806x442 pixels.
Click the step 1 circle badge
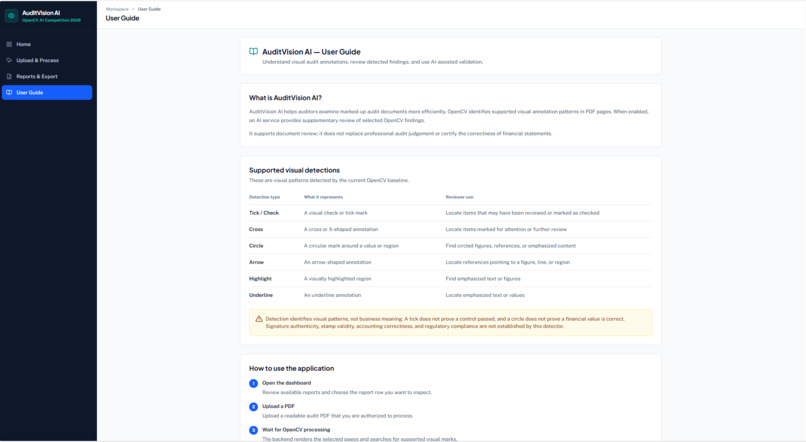tap(253, 383)
